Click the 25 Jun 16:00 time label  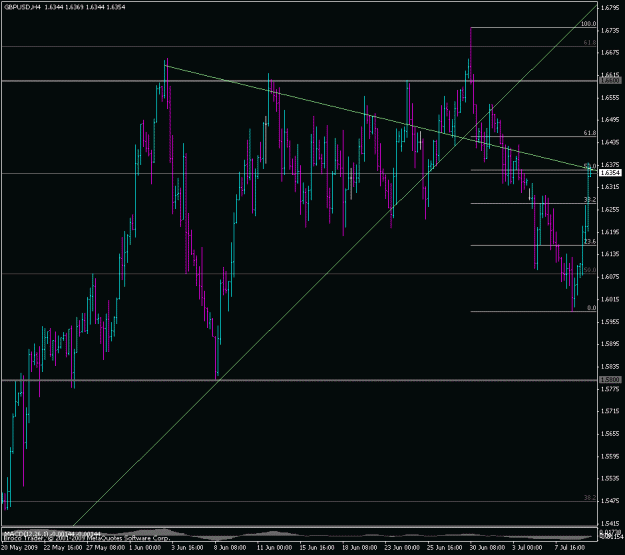[445, 547]
